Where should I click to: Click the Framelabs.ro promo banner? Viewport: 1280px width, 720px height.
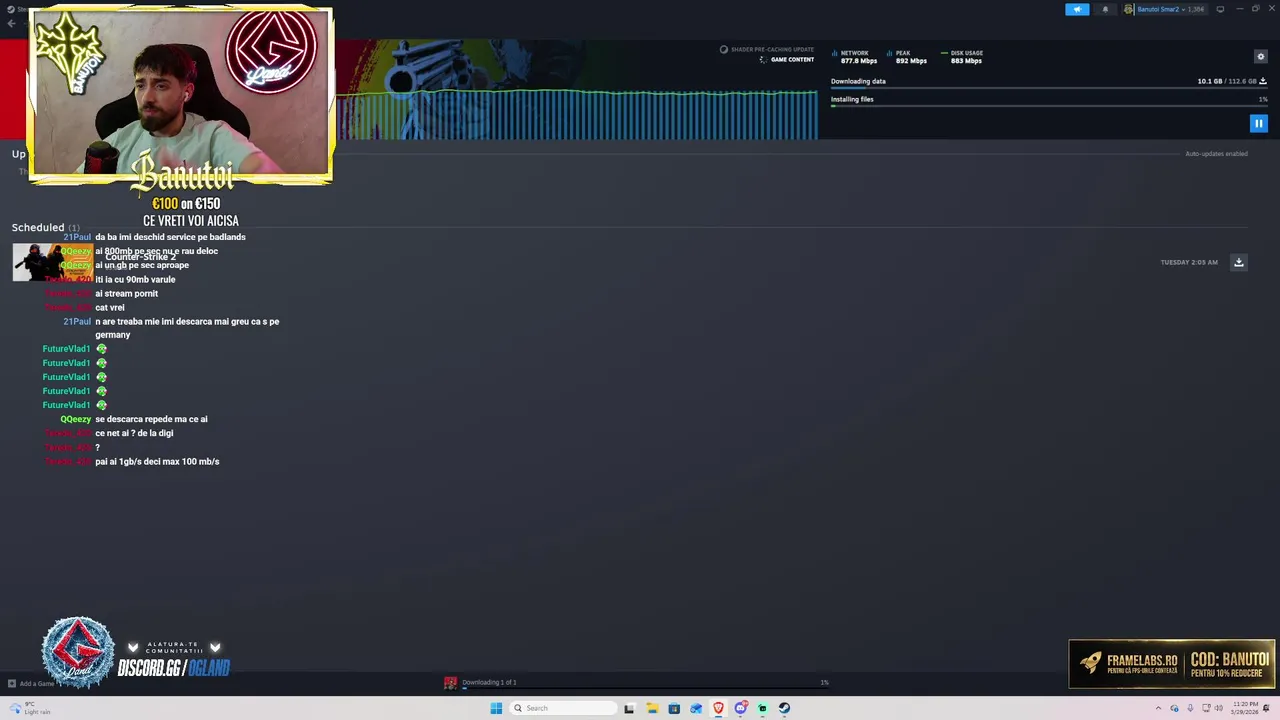tap(1172, 664)
